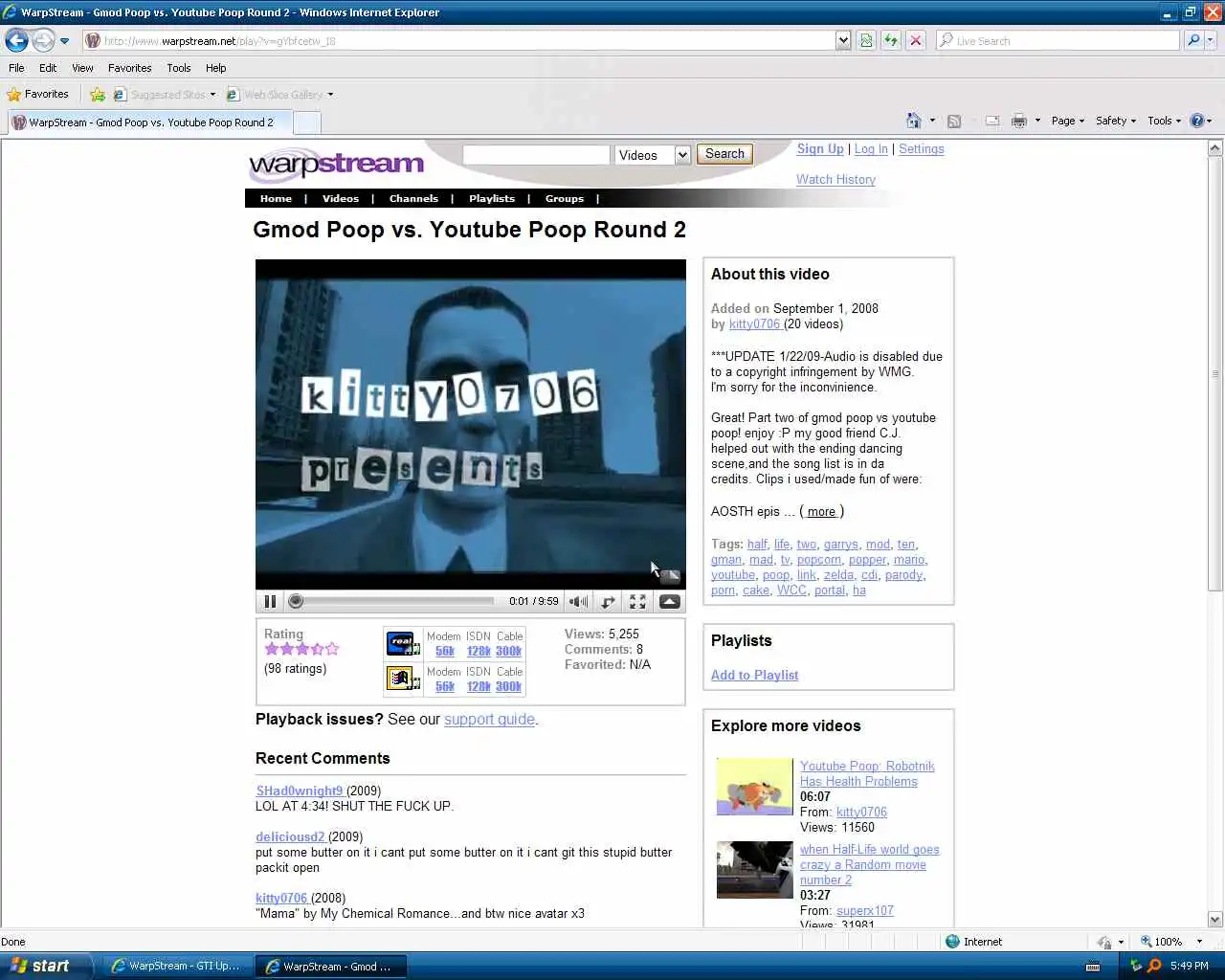This screenshot has height=980, width=1225.
Task: Select Windows Media 56k modem stream
Action: pos(445,687)
